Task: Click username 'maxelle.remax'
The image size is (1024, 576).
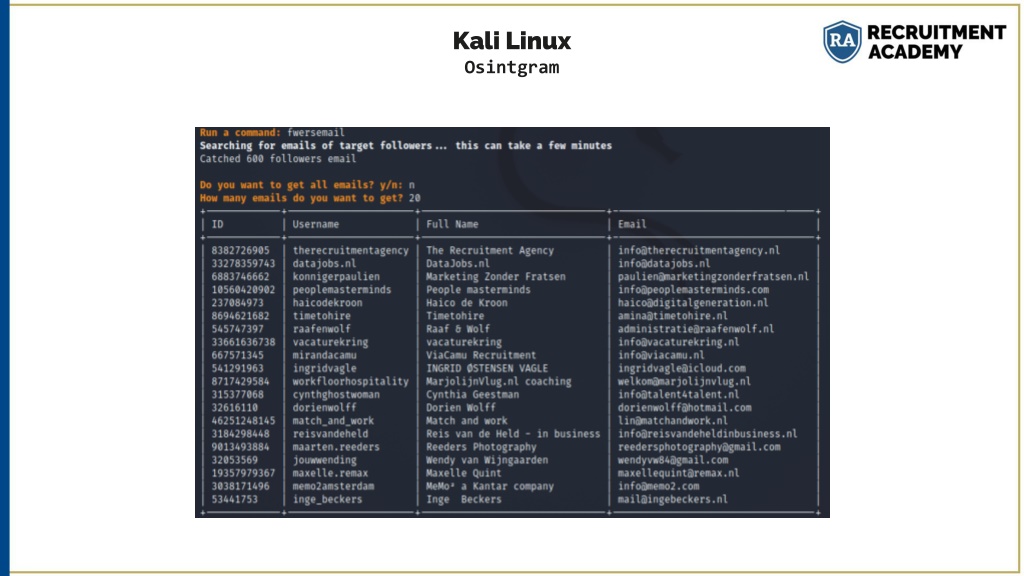Action: [330, 473]
